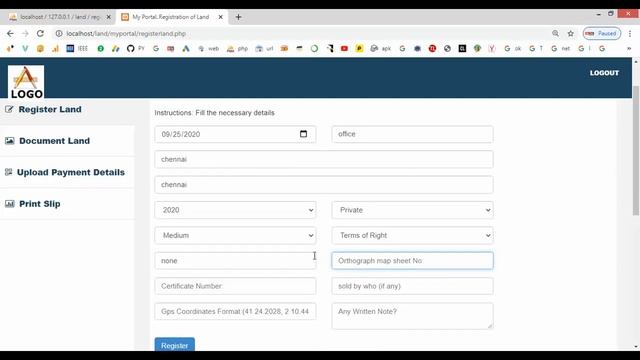
Task: Open the YouTube bookmark icon
Action: [344, 49]
